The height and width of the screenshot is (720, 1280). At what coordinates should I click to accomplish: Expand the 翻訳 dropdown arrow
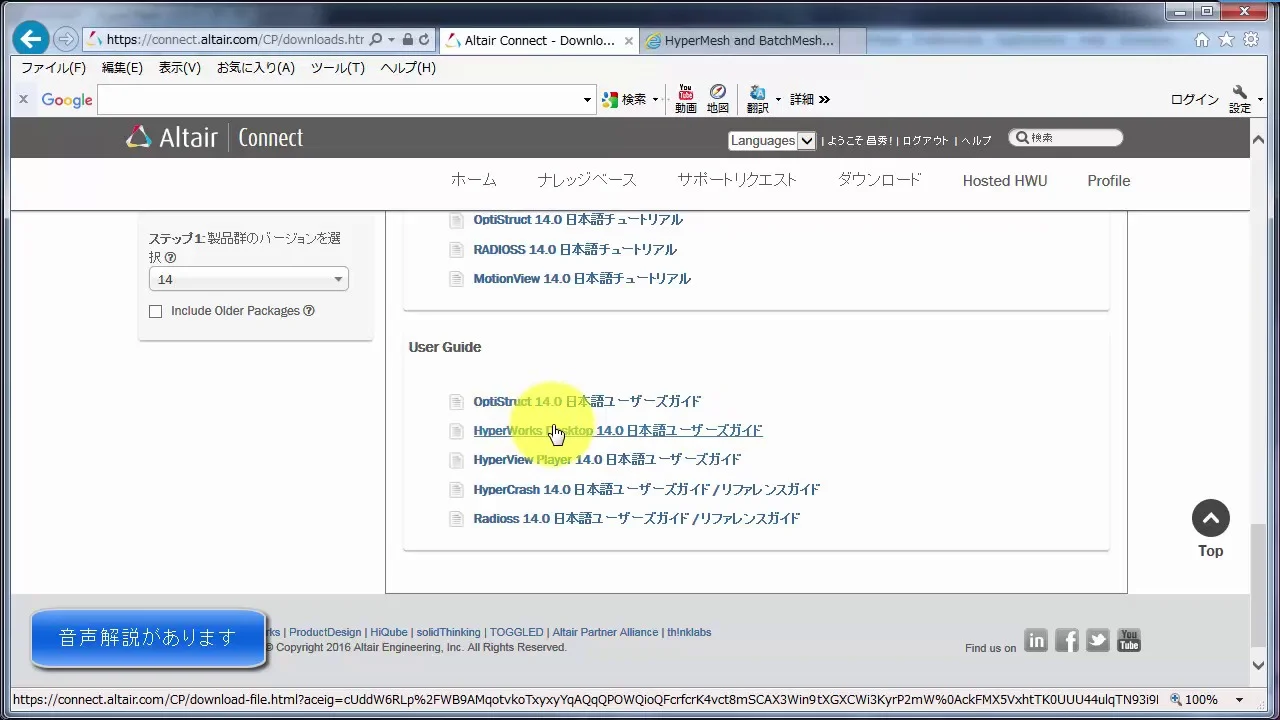[x=778, y=100]
